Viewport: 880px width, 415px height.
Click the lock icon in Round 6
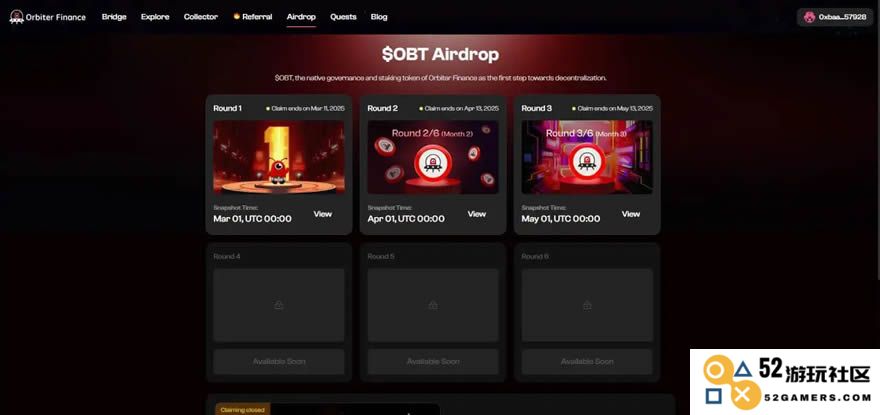587,305
